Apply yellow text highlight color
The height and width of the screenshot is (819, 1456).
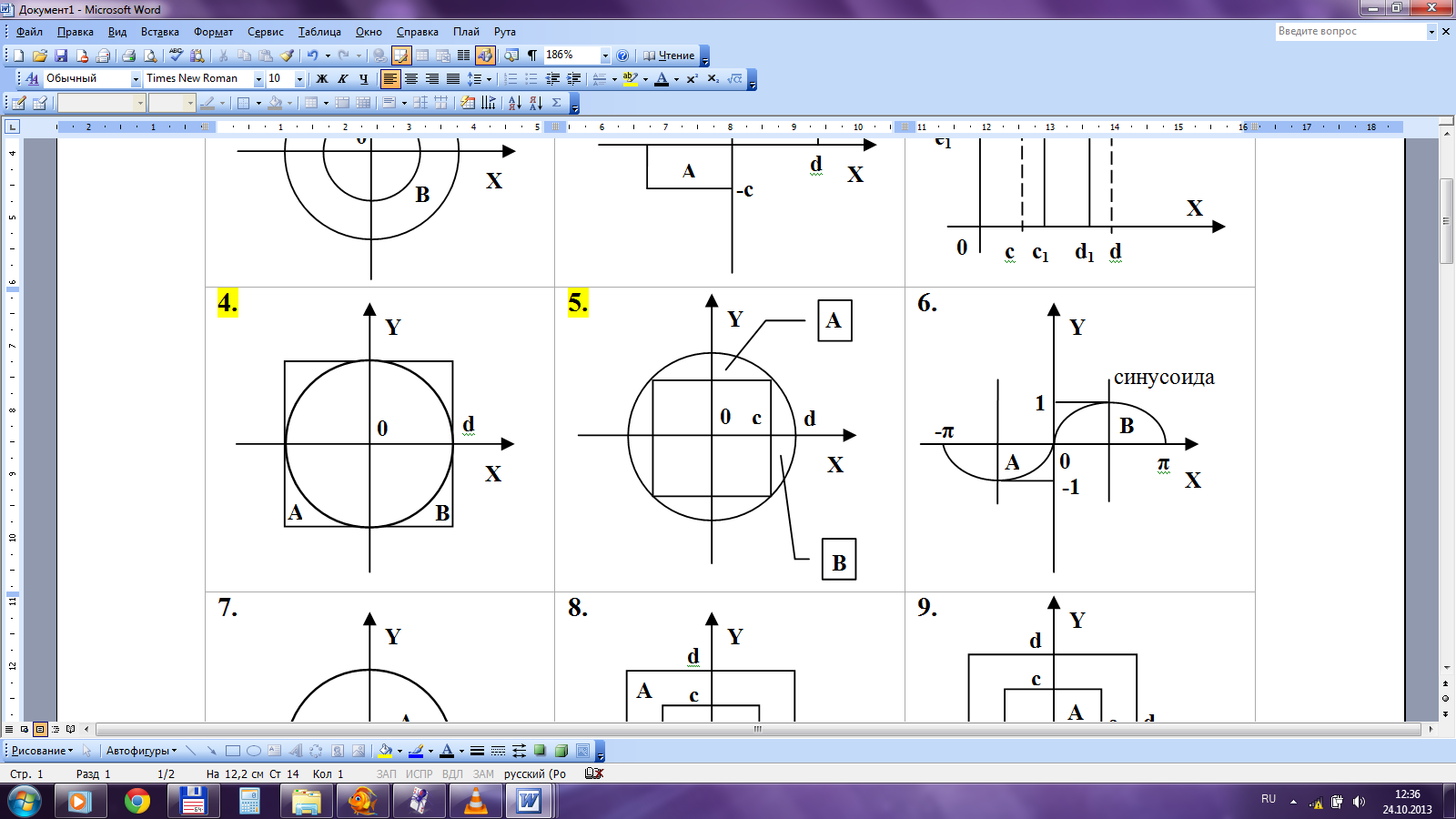(630, 79)
